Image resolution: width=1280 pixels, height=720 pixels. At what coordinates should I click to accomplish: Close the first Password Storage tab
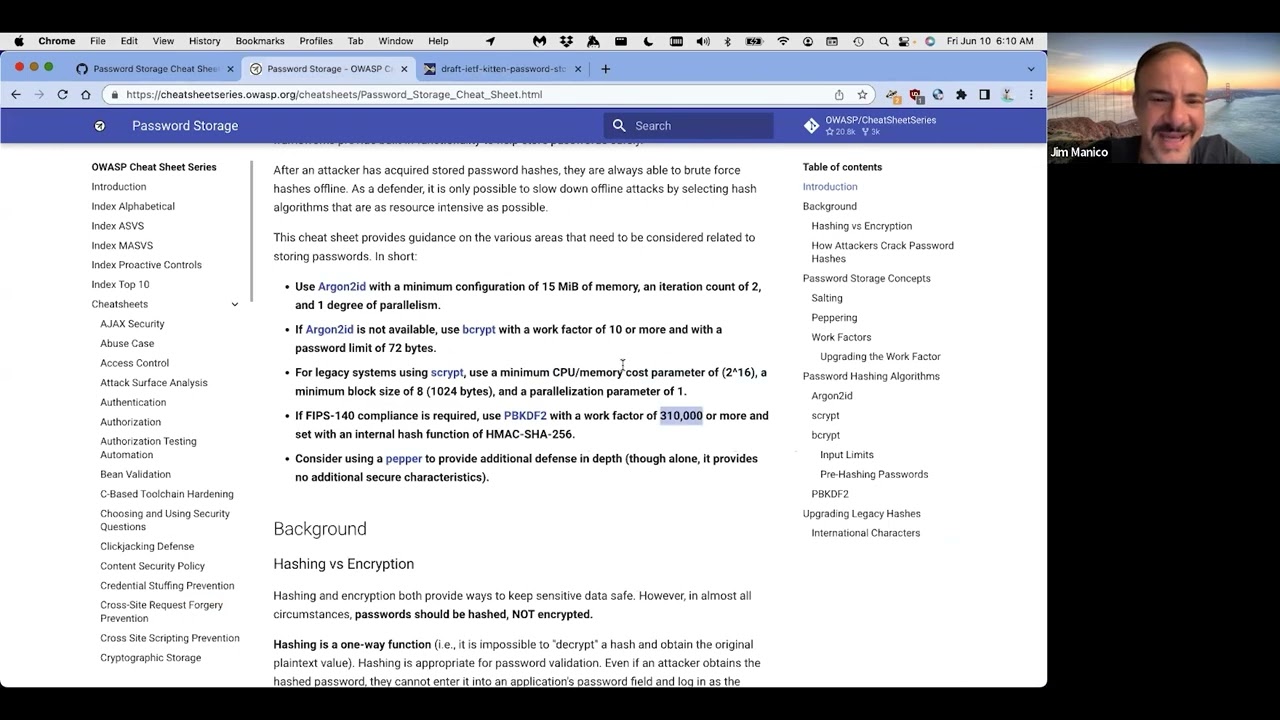230,69
